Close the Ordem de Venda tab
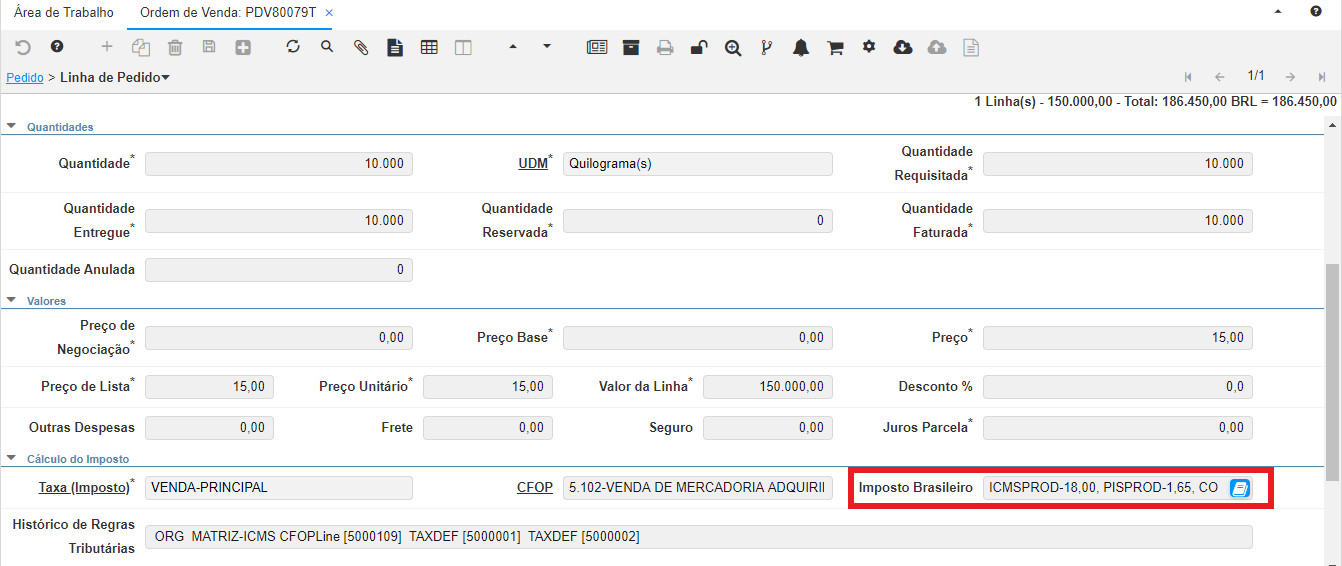This screenshot has width=1342, height=566. [329, 12]
